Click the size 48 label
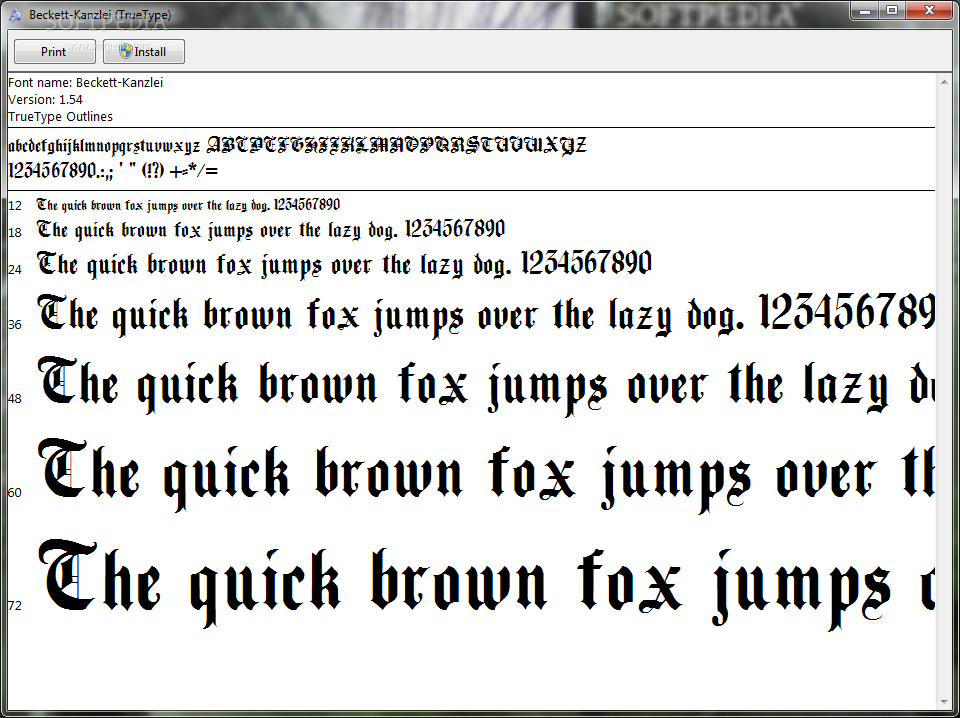This screenshot has height=718, width=960. pyautogui.click(x=15, y=398)
